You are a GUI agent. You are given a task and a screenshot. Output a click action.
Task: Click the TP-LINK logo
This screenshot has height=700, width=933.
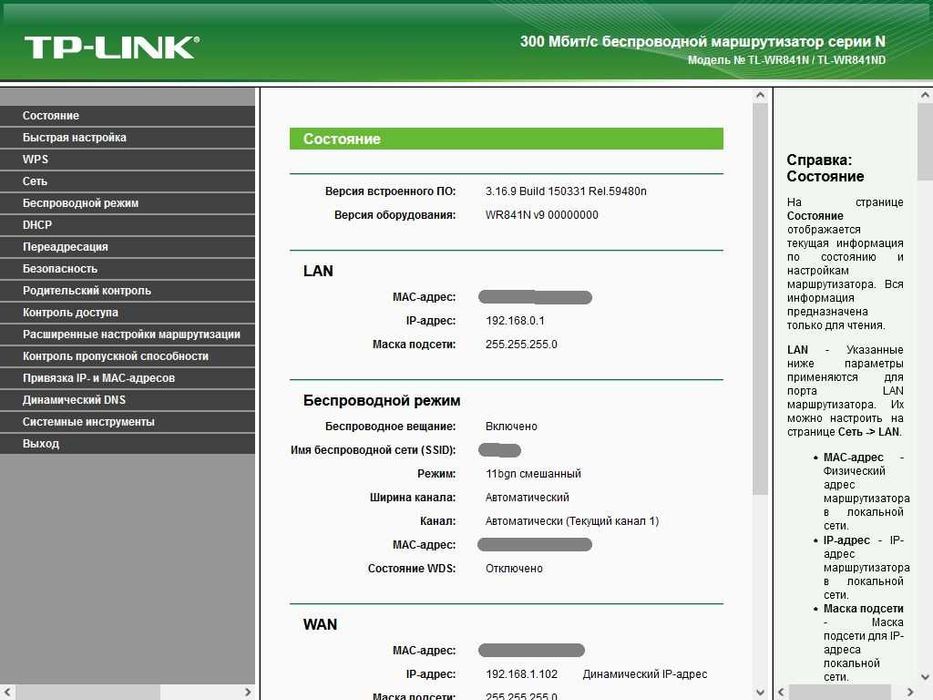(x=112, y=48)
